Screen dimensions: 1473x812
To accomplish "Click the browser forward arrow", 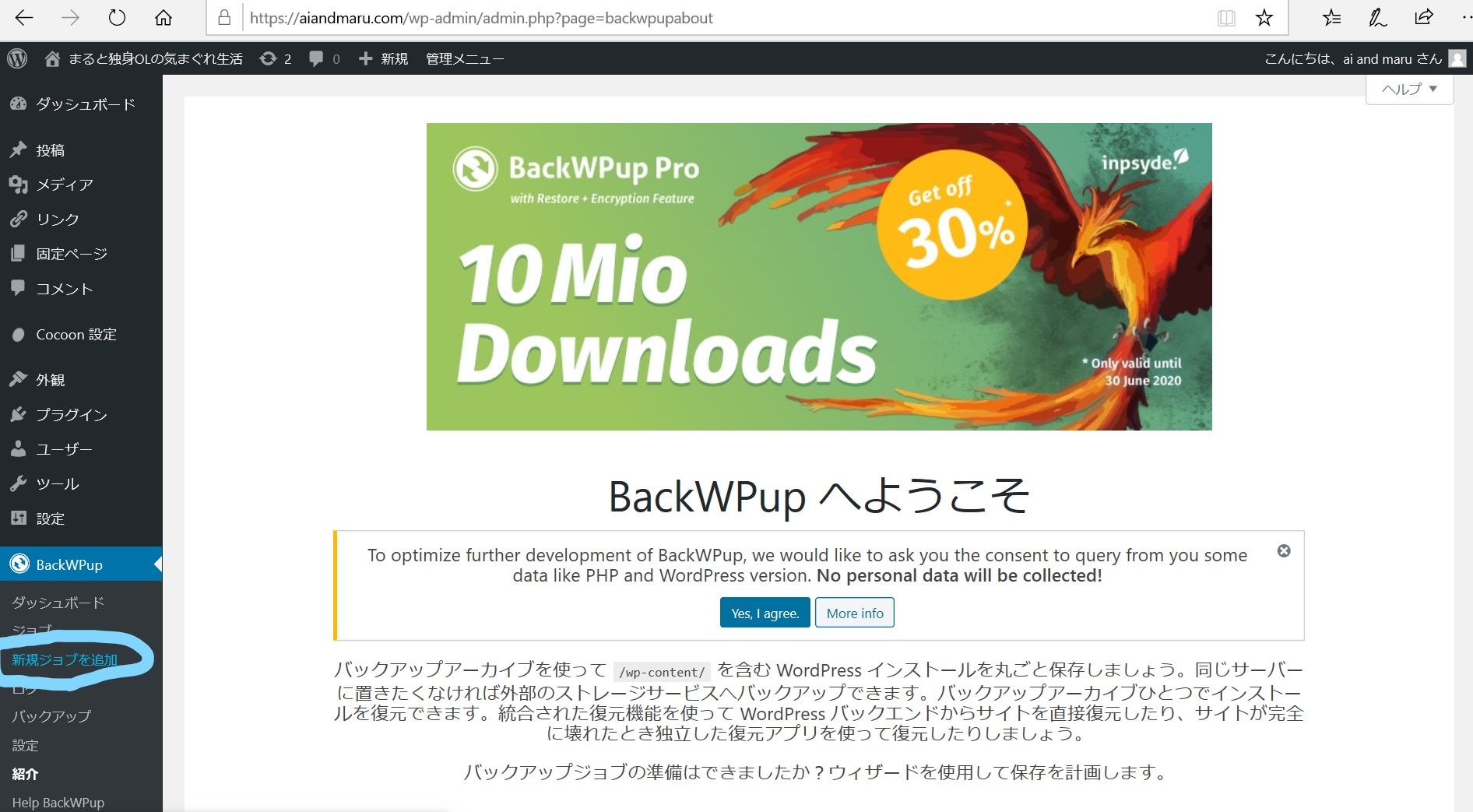I will (70, 18).
